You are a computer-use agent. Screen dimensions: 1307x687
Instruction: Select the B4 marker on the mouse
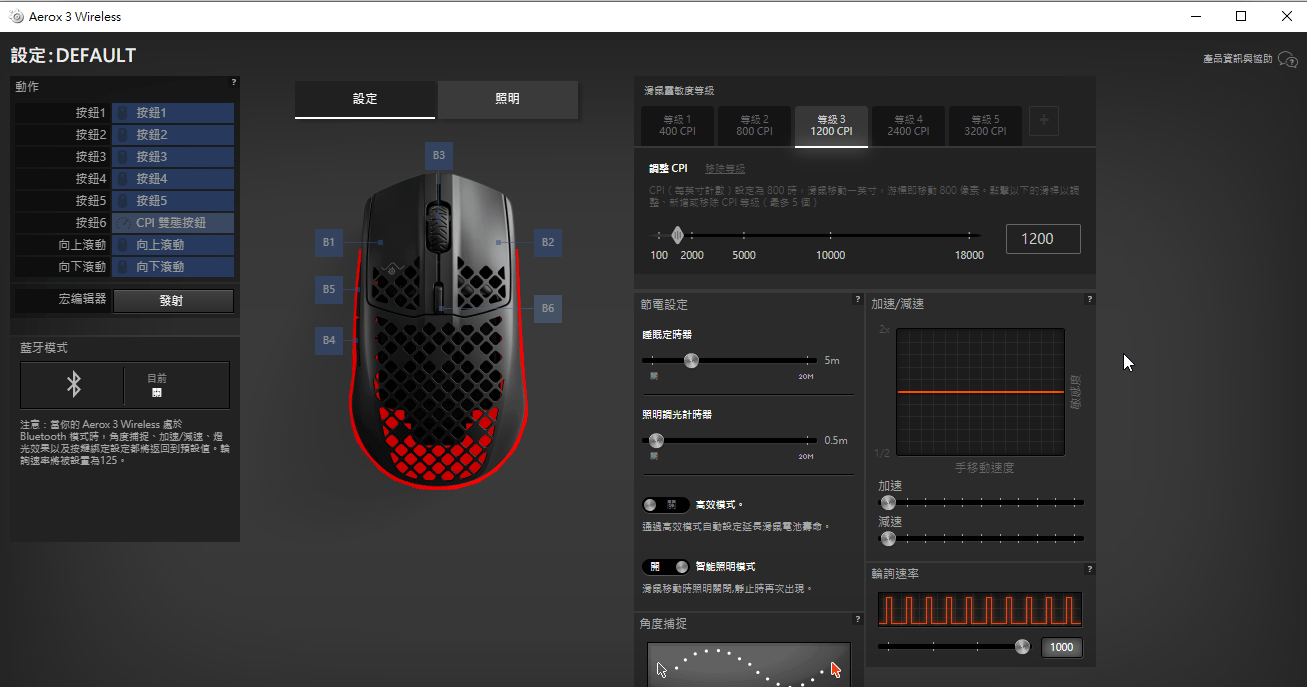tap(328, 340)
